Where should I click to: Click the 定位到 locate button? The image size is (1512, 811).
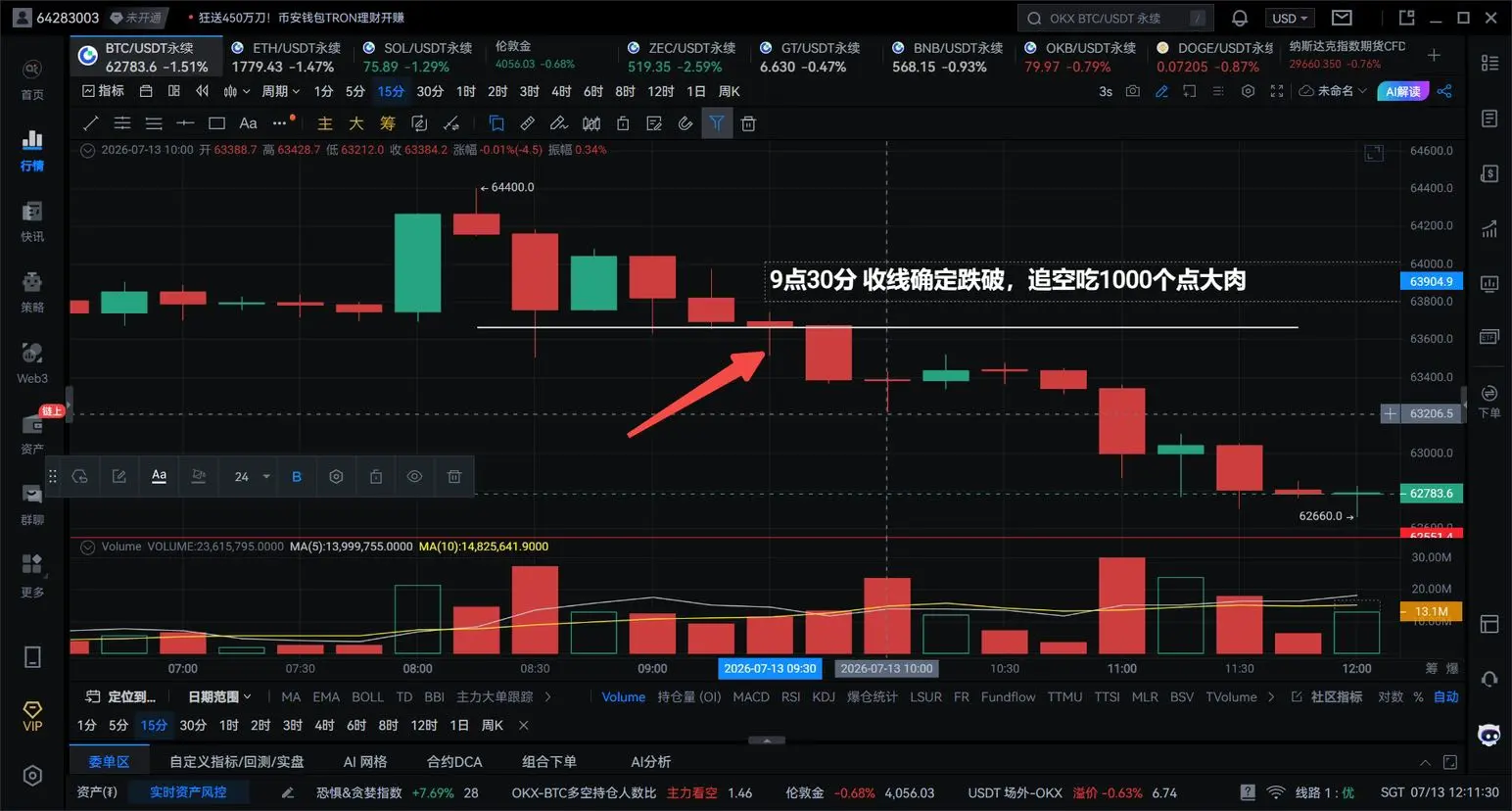click(120, 697)
